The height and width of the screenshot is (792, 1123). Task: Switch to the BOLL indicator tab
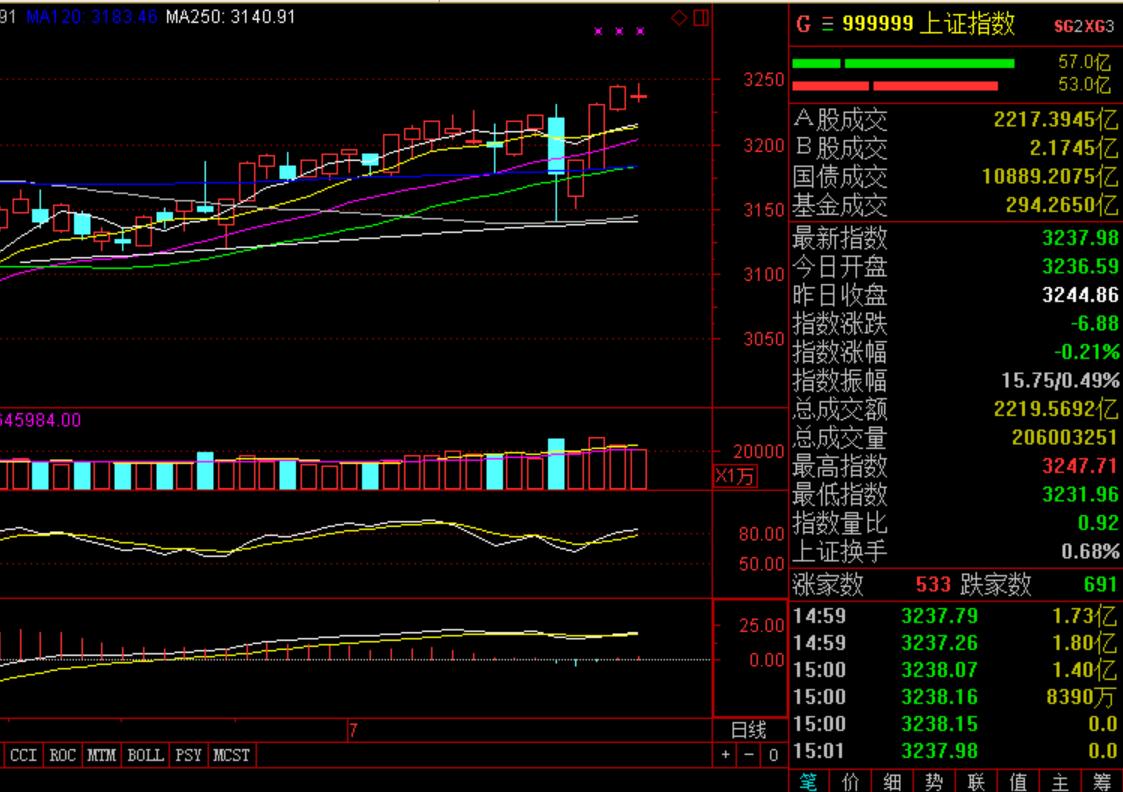coord(145,755)
